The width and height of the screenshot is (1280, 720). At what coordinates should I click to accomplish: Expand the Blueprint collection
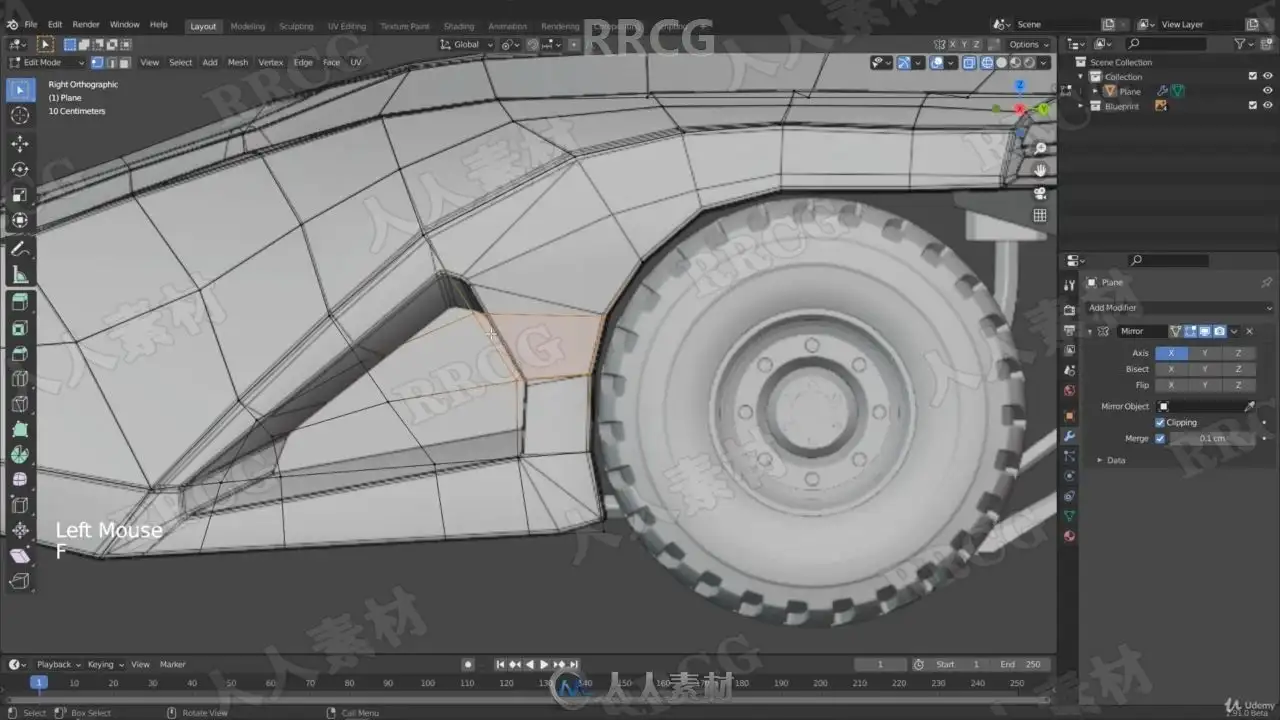pyautogui.click(x=1082, y=106)
